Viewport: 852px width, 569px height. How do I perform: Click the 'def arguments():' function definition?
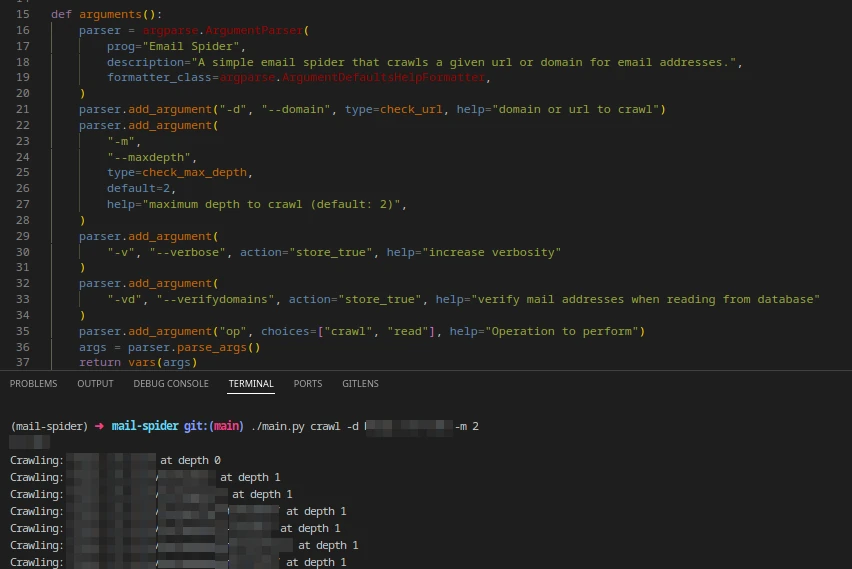tap(106, 14)
